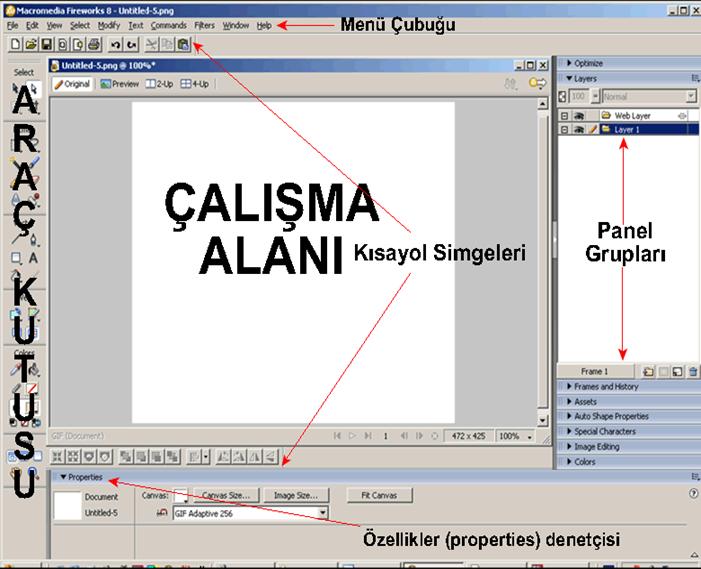Image resolution: width=701 pixels, height=569 pixels.
Task: Click the Cut scissors icon
Action: pos(152,44)
